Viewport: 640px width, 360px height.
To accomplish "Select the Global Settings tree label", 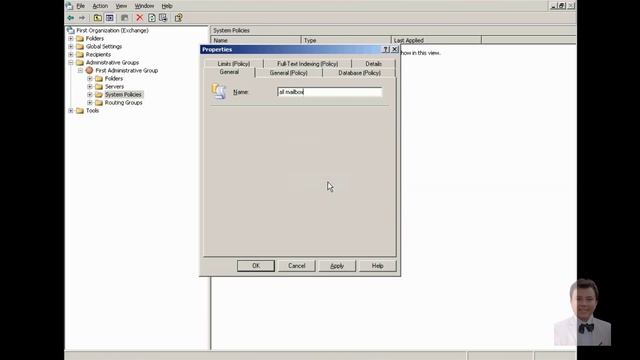I will pyautogui.click(x=104, y=47).
